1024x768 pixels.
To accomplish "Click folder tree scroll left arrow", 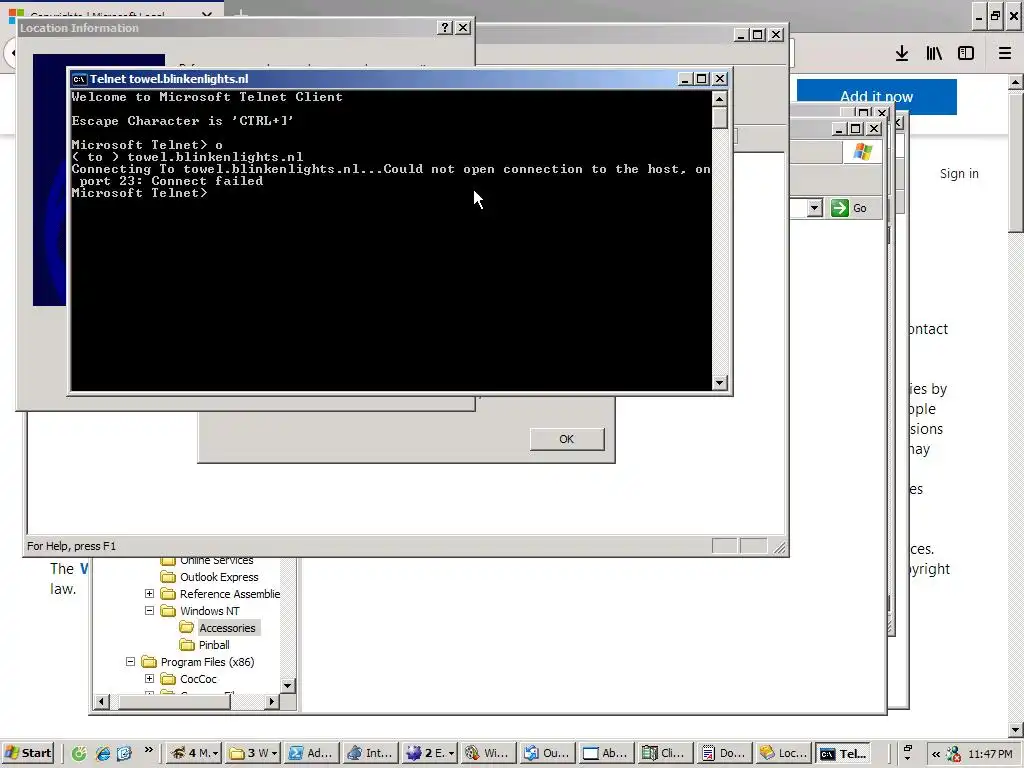I will tap(101, 701).
